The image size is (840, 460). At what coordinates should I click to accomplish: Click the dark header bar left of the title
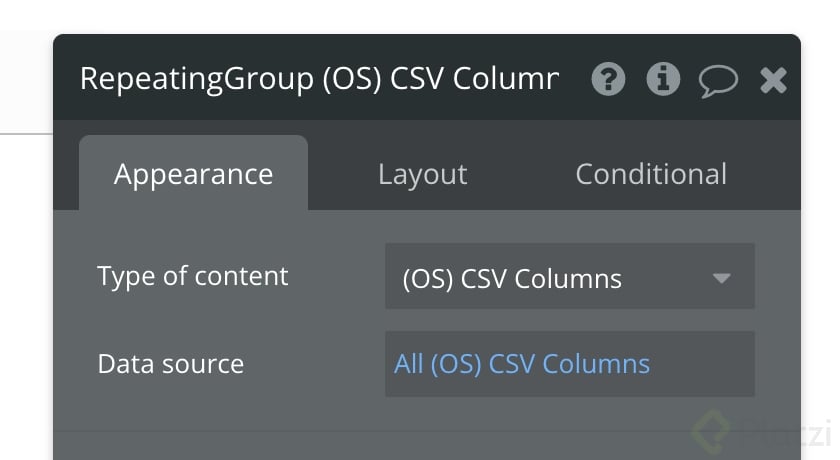(66, 79)
